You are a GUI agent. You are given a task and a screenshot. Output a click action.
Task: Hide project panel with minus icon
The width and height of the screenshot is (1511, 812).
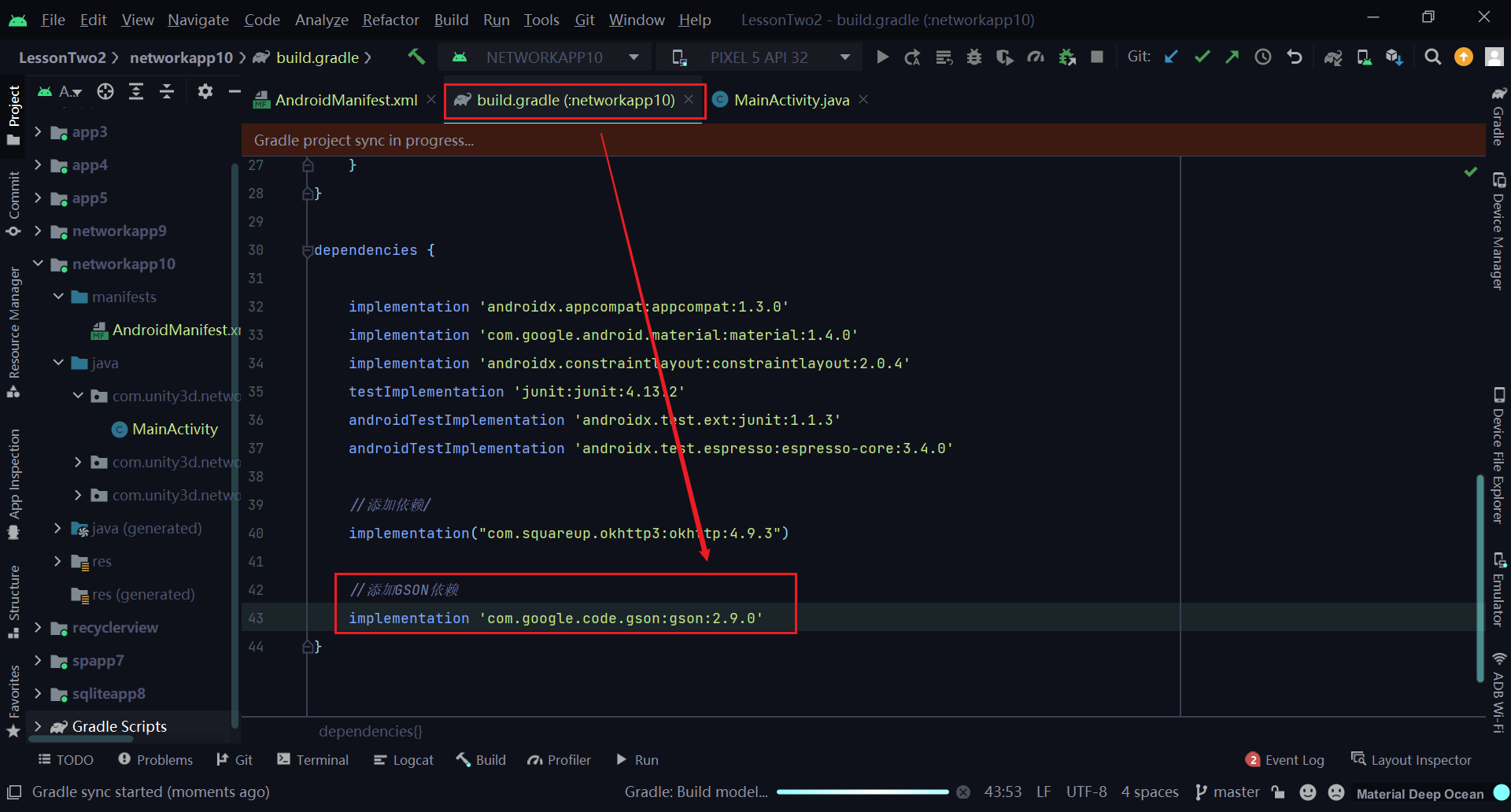tap(235, 92)
